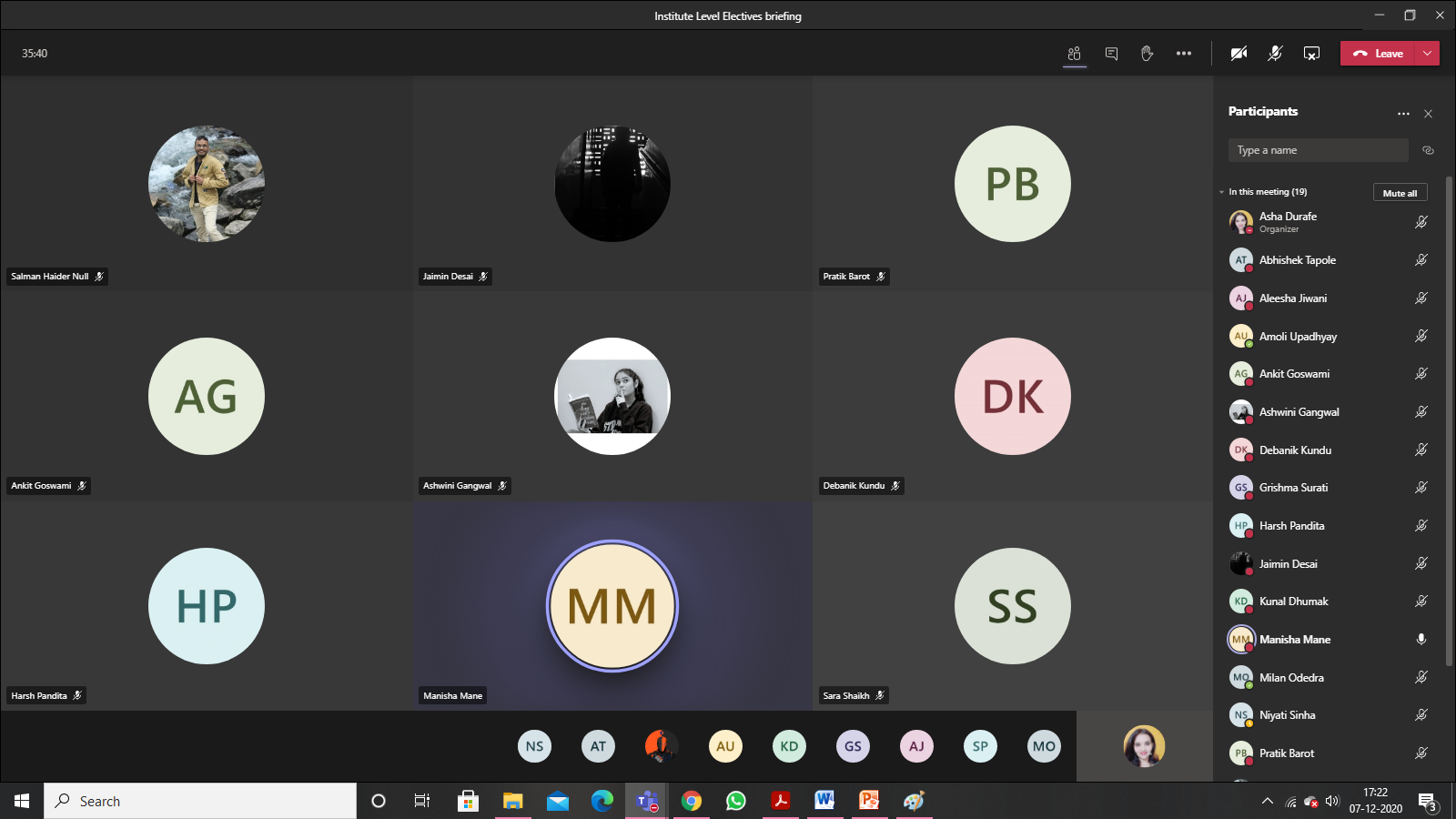
Task: Unmute your microphone in toolbar
Action: pyautogui.click(x=1275, y=54)
